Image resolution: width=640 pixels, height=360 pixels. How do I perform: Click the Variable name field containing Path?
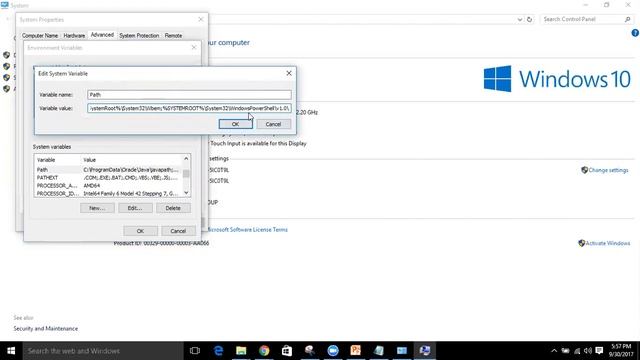[189, 95]
